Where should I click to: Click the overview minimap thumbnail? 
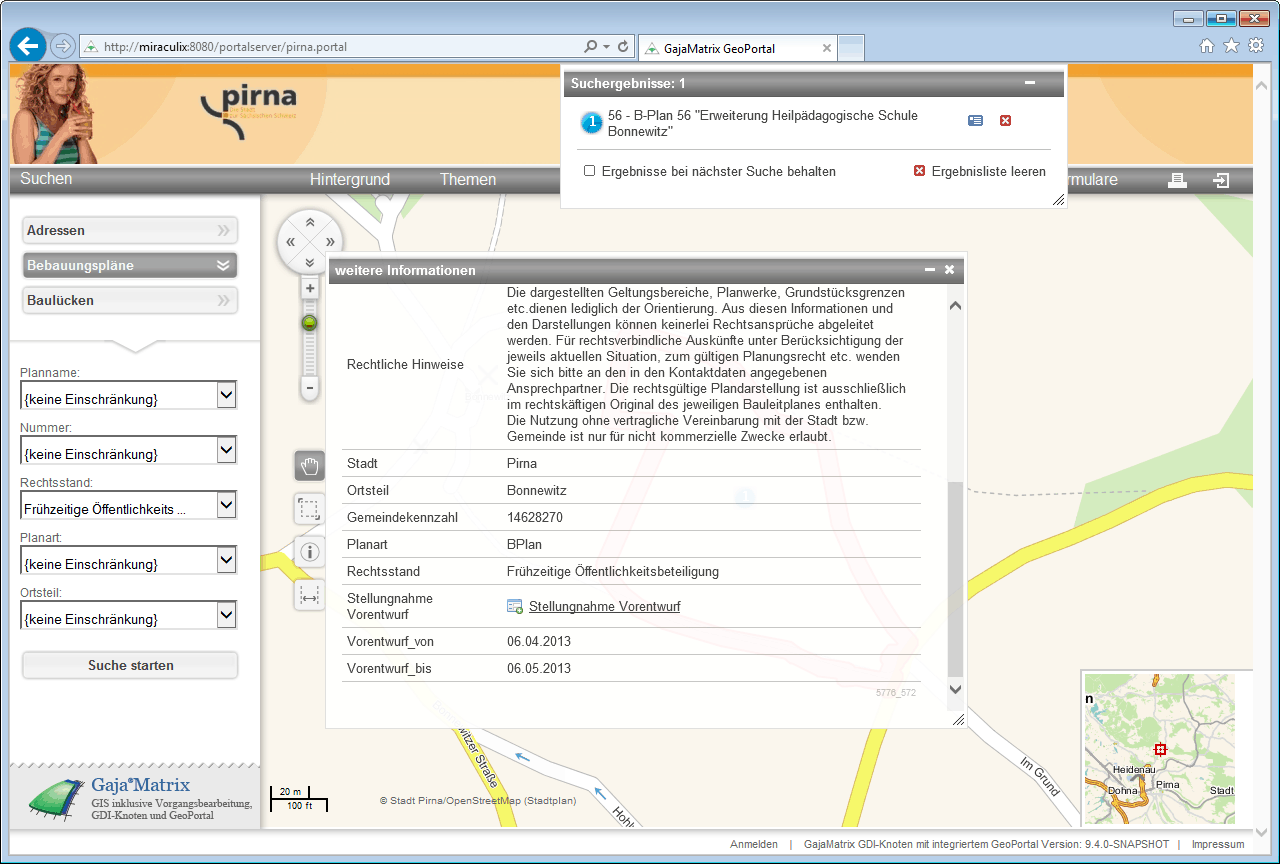click(1160, 748)
